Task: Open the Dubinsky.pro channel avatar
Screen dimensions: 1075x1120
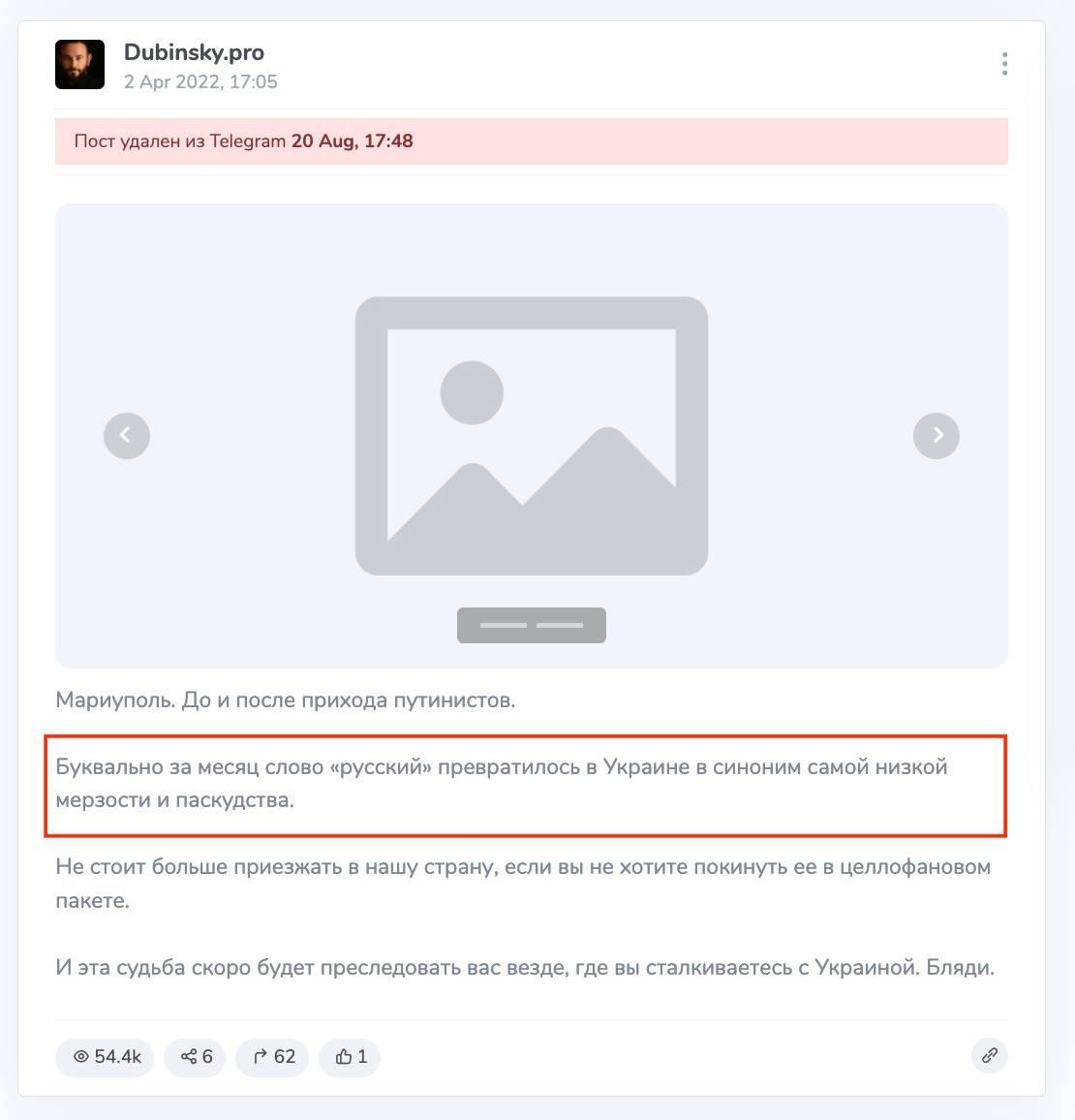Action: 80,64
